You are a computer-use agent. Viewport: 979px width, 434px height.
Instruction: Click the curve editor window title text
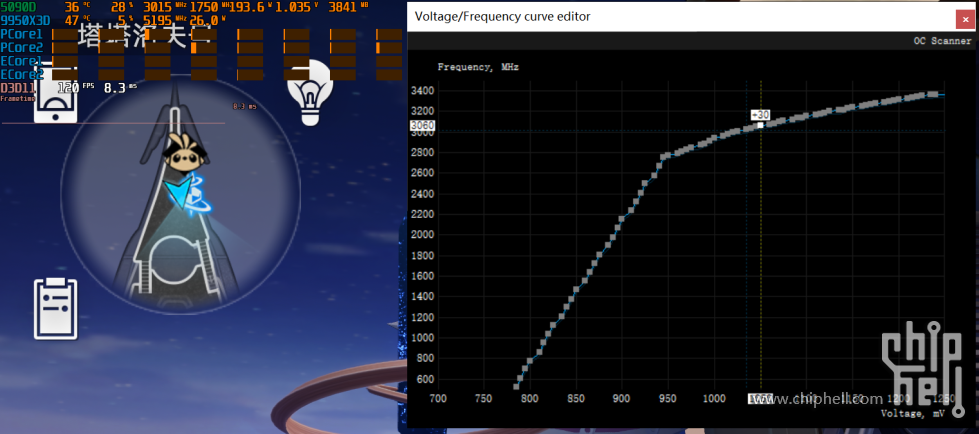point(503,17)
